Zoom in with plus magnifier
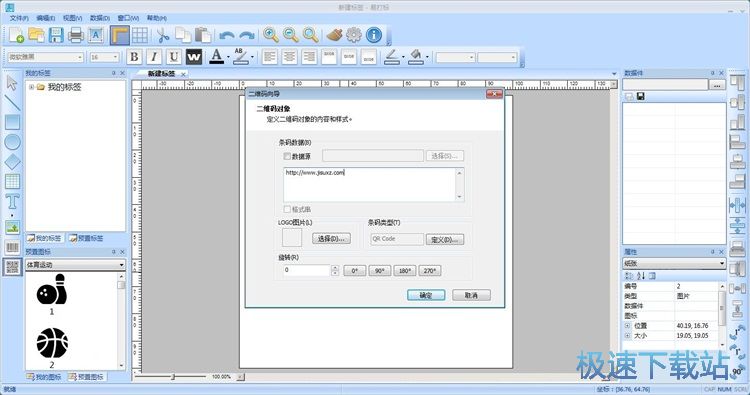Viewport: 750px width, 395px height. tap(271, 35)
